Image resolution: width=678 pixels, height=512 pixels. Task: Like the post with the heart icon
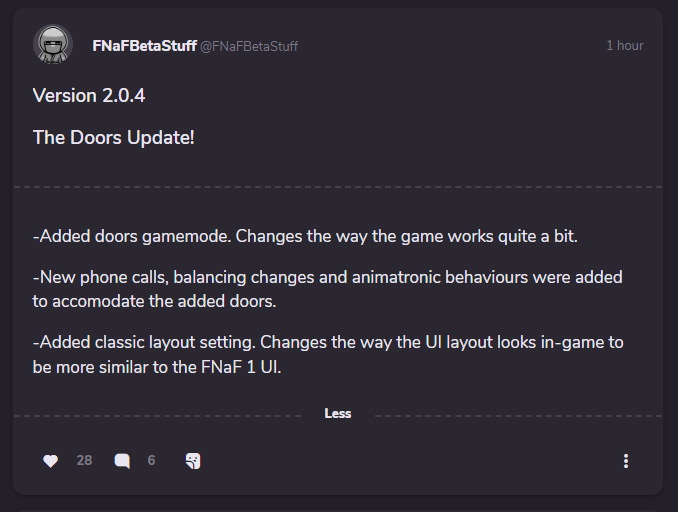click(51, 461)
